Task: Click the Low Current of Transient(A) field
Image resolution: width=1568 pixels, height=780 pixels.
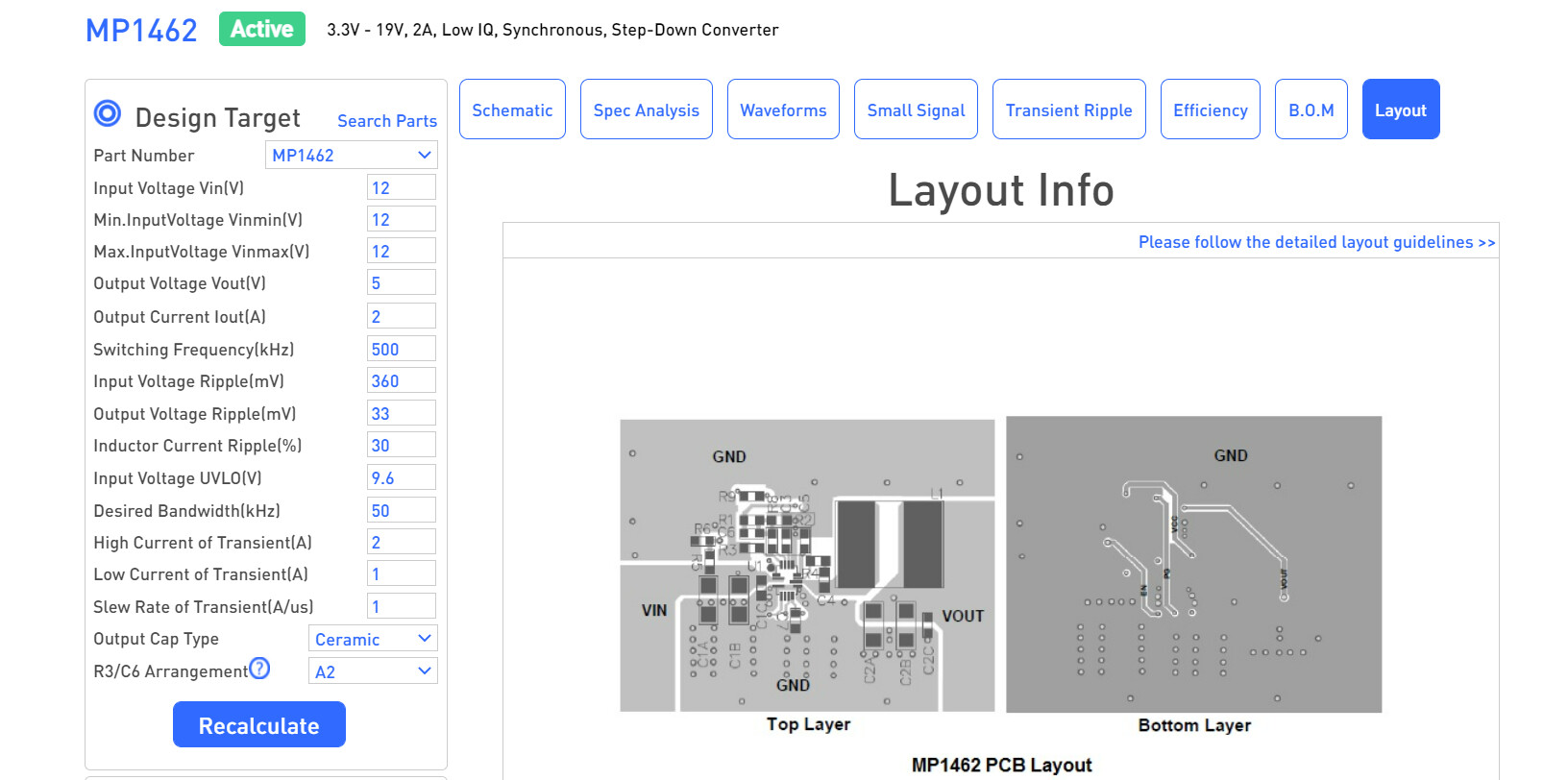Action: tap(402, 573)
